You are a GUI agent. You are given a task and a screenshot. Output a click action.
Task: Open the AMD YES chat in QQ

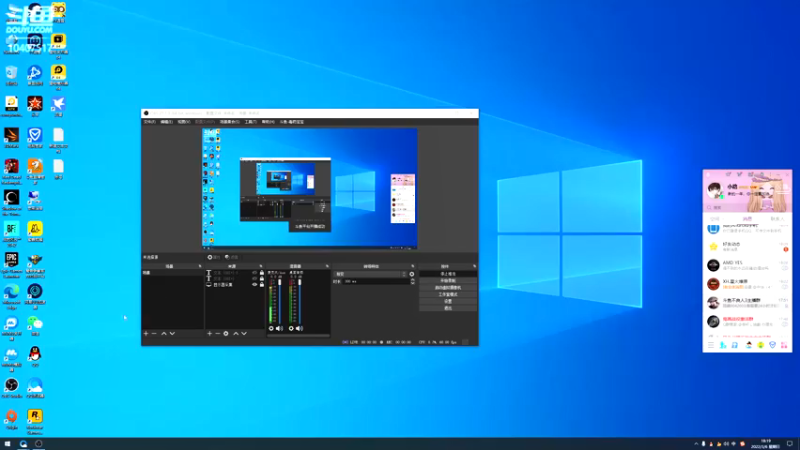[747, 265]
